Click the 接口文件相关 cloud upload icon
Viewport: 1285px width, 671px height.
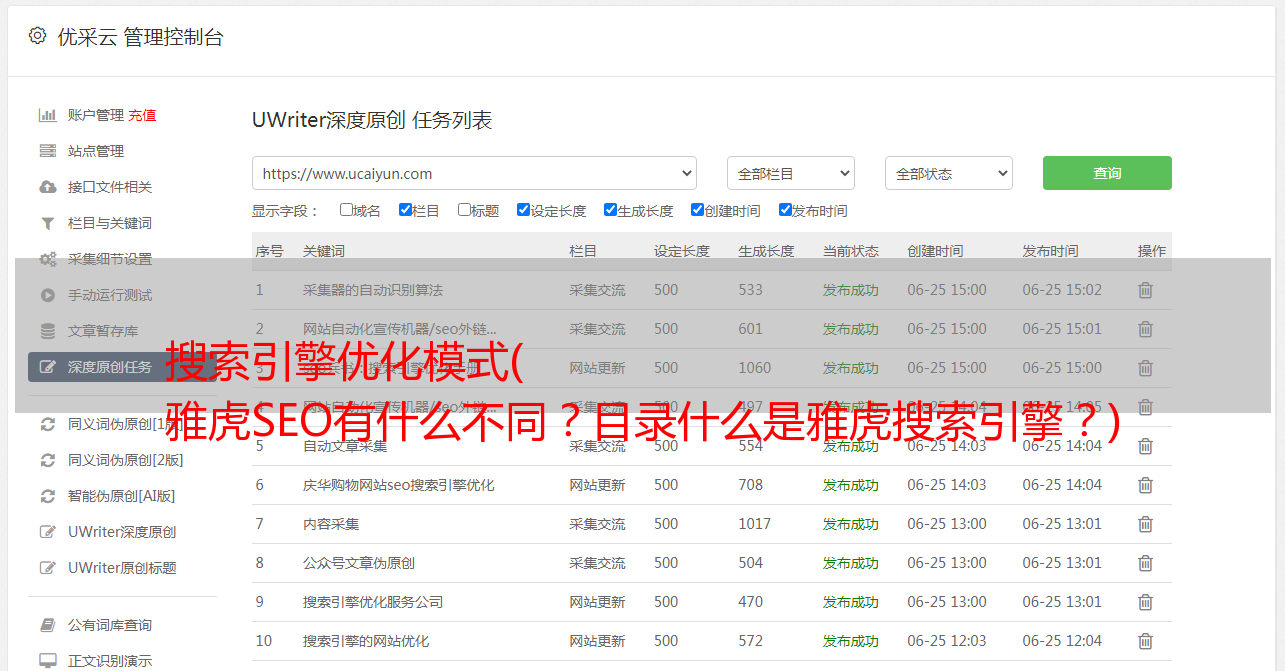(47, 187)
